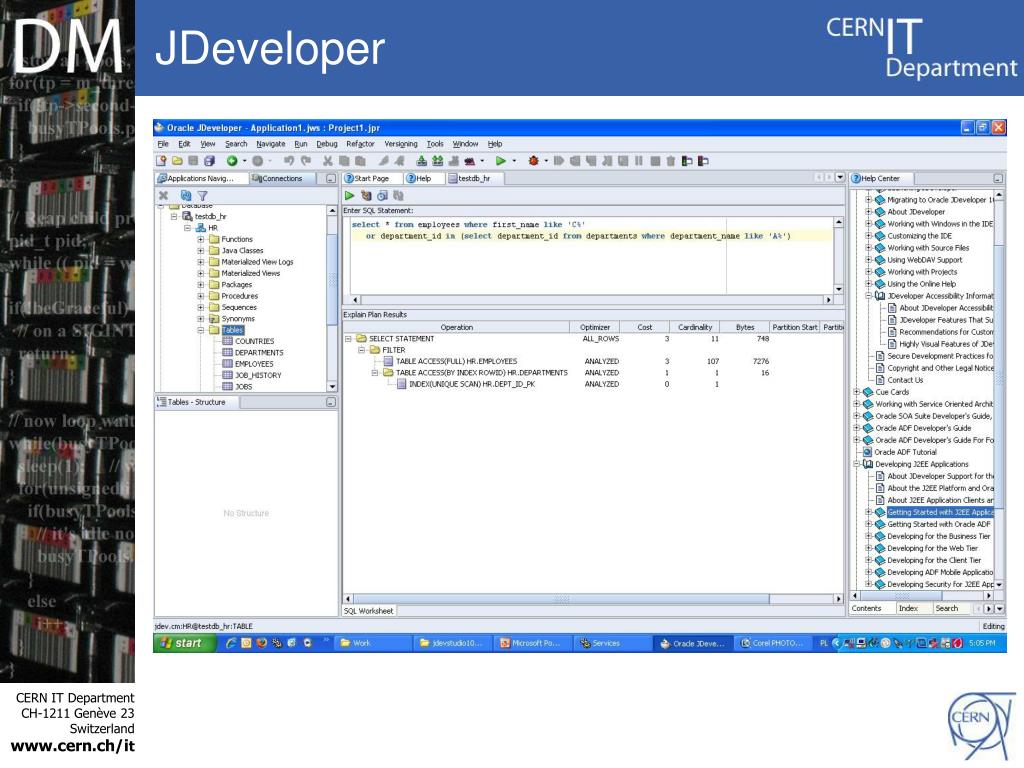Click the Save All toolbar icon

coord(209,161)
